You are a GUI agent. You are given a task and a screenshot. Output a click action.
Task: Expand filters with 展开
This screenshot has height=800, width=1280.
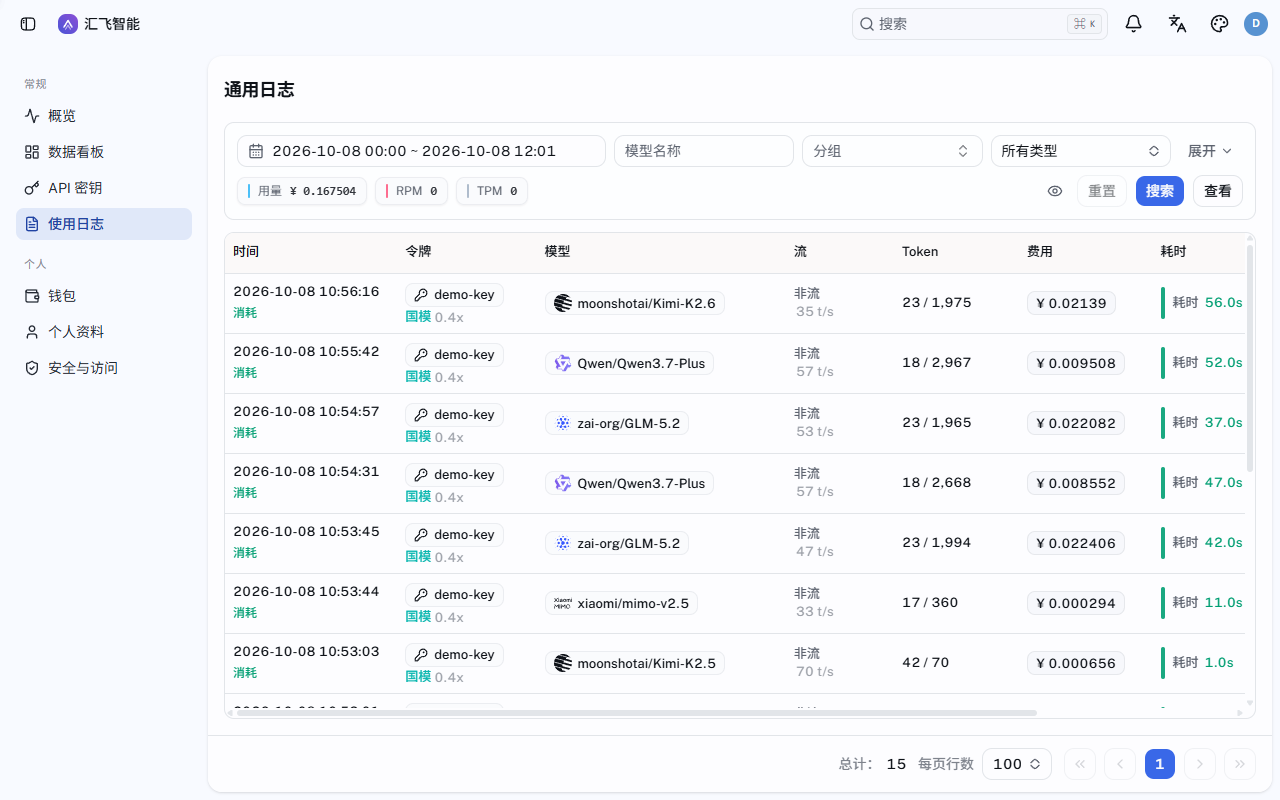(1210, 151)
